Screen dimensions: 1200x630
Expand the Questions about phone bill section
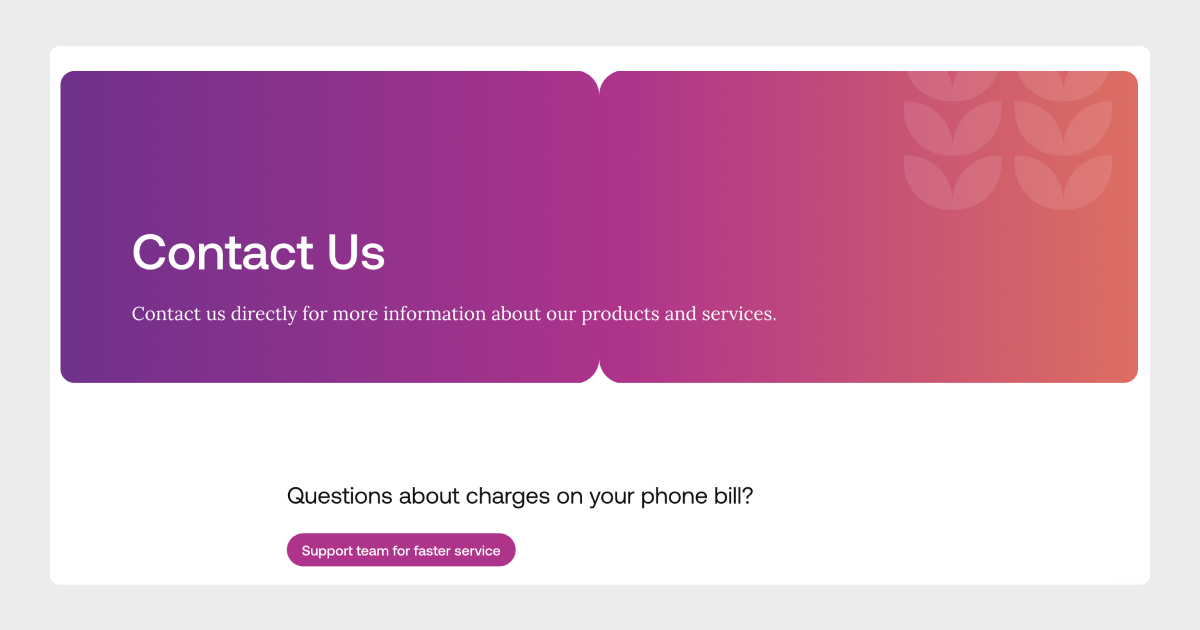[521, 496]
